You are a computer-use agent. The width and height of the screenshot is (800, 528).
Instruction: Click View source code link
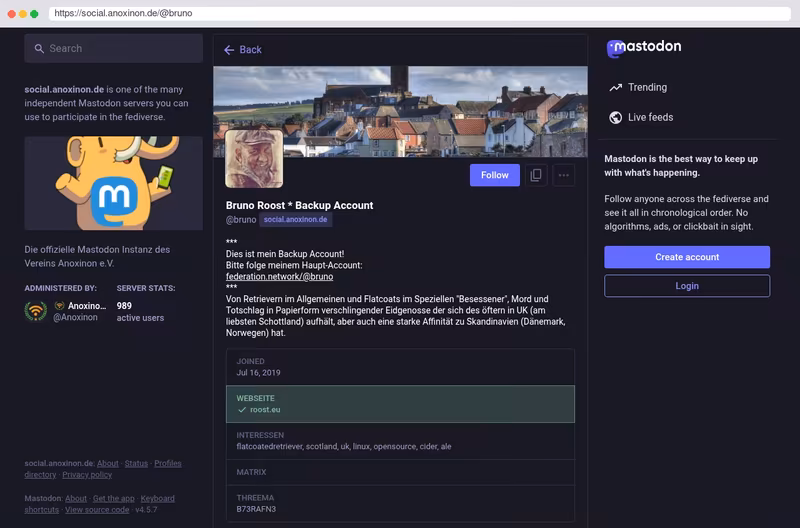tap(97, 510)
